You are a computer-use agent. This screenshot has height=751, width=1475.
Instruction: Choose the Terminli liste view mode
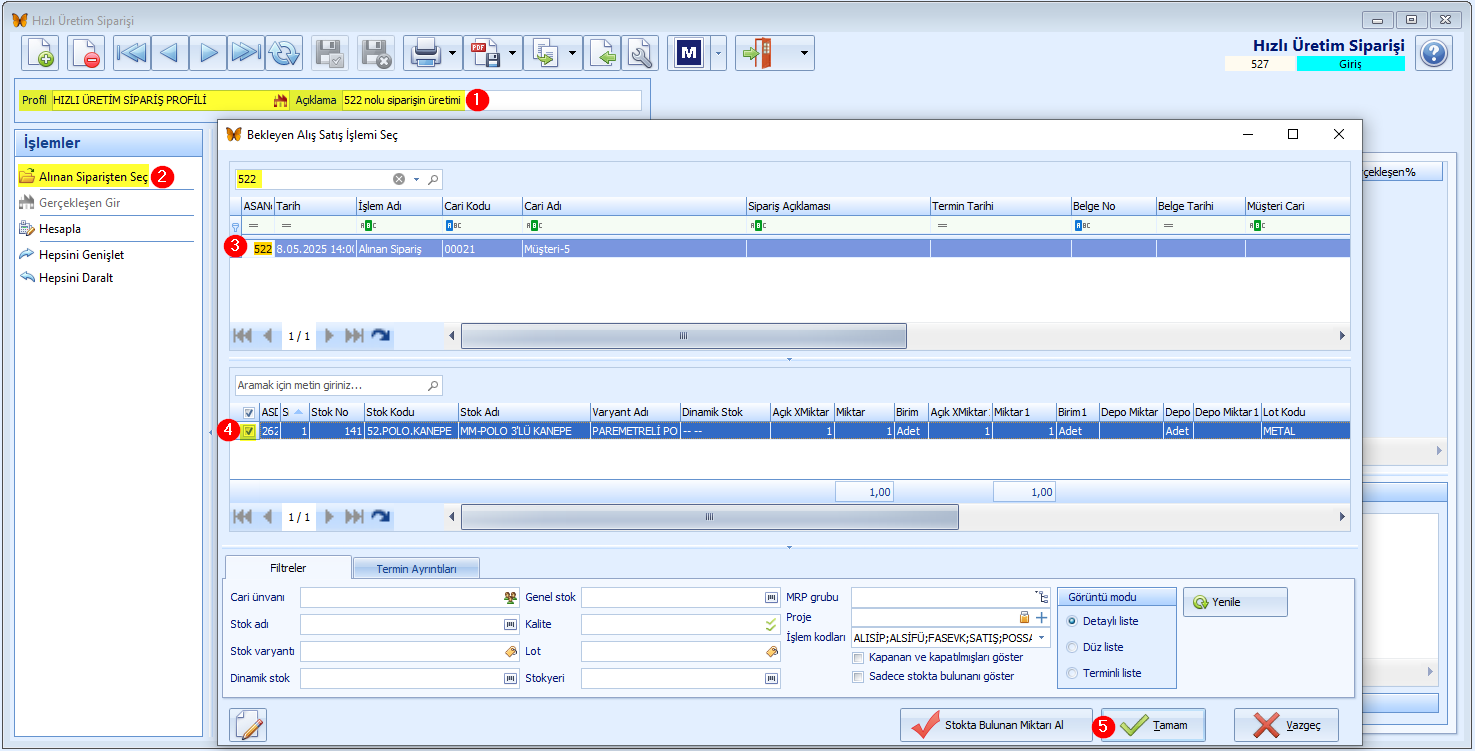(1072, 673)
